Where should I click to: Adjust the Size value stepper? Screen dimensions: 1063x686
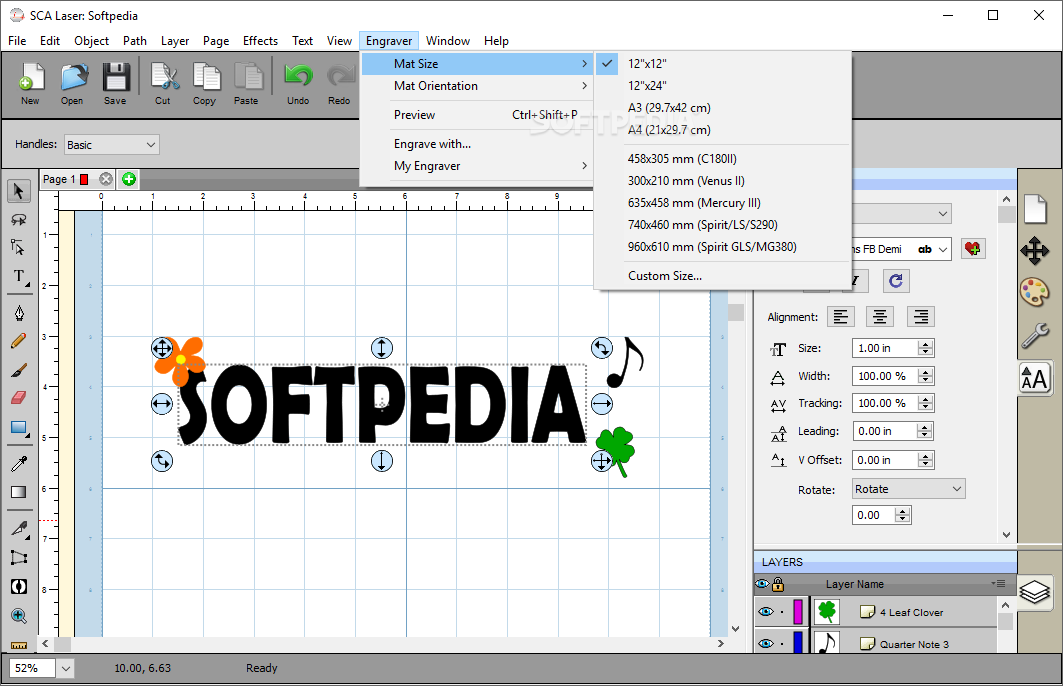pos(925,348)
